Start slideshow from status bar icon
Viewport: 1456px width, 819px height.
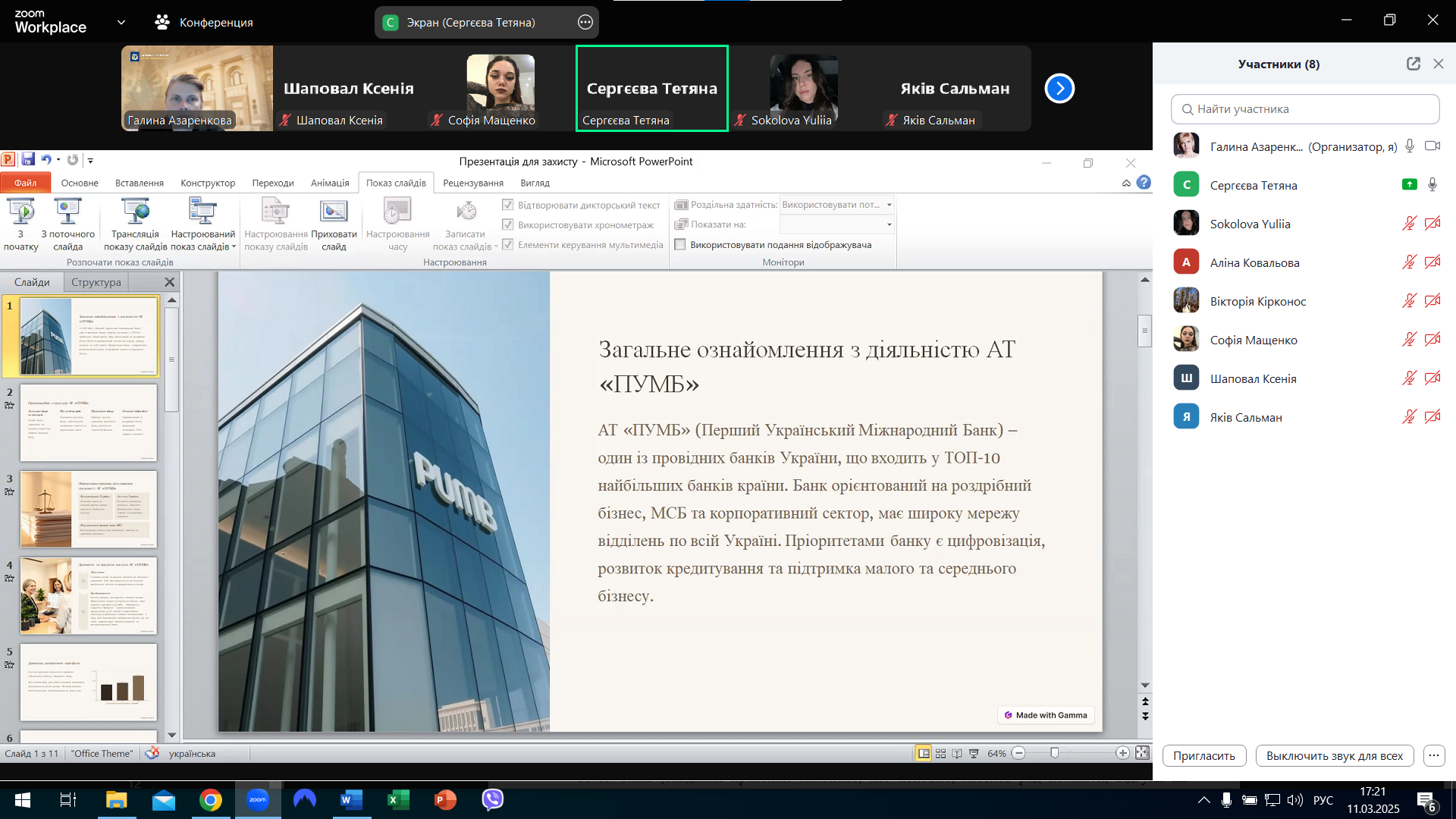coord(974,753)
